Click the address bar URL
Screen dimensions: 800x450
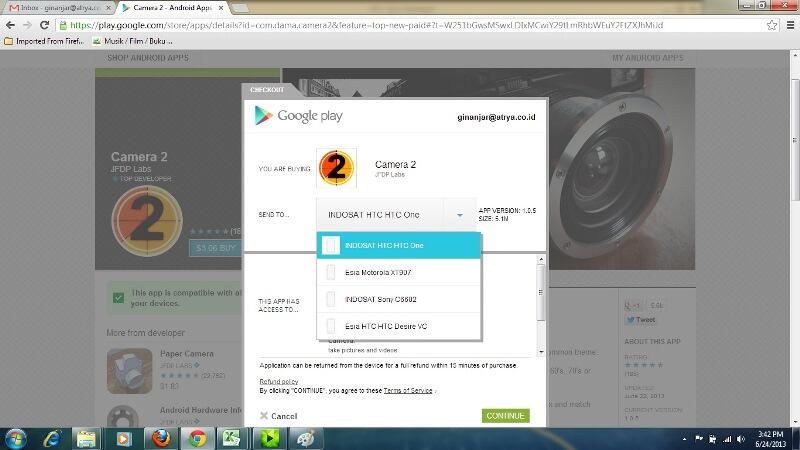click(366, 25)
